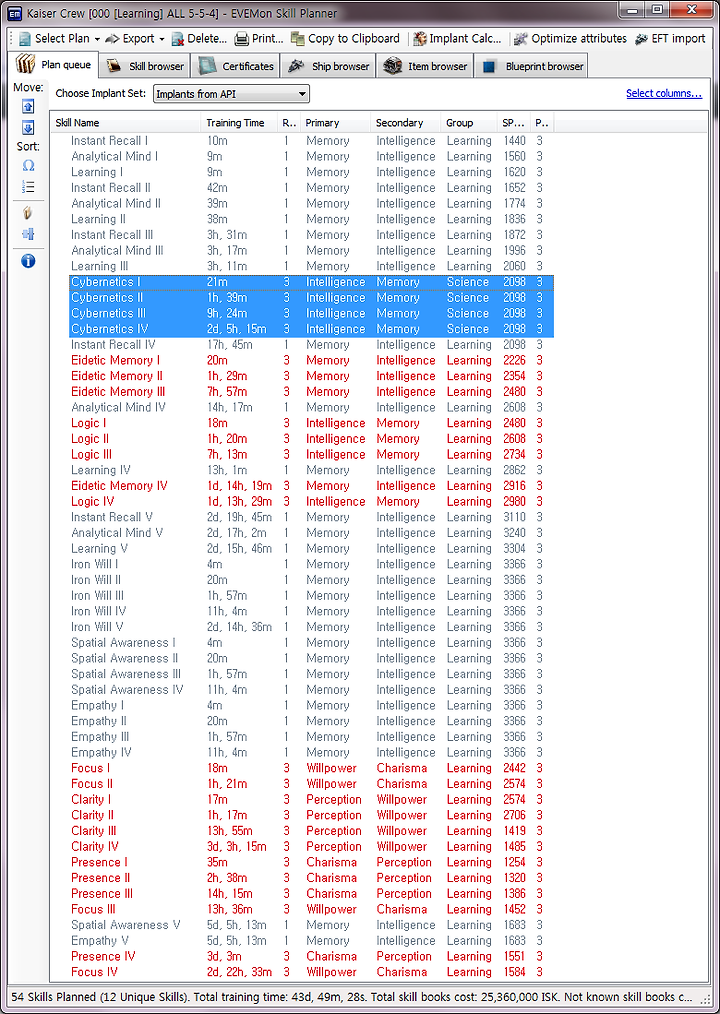Click the Ship browser tab icon
This screenshot has height=1014, width=720.
tap(297, 66)
